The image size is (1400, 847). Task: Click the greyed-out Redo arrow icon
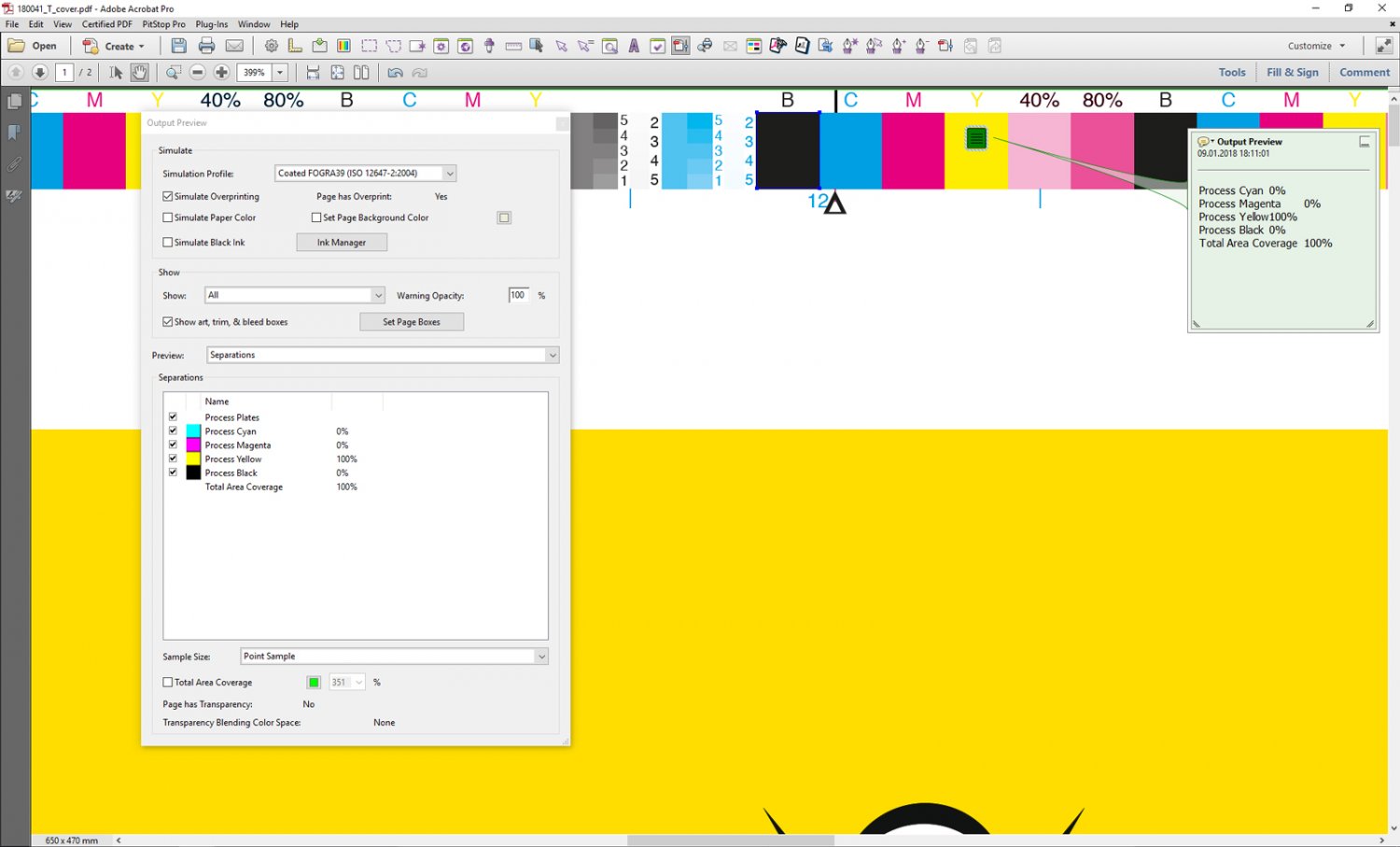point(420,72)
